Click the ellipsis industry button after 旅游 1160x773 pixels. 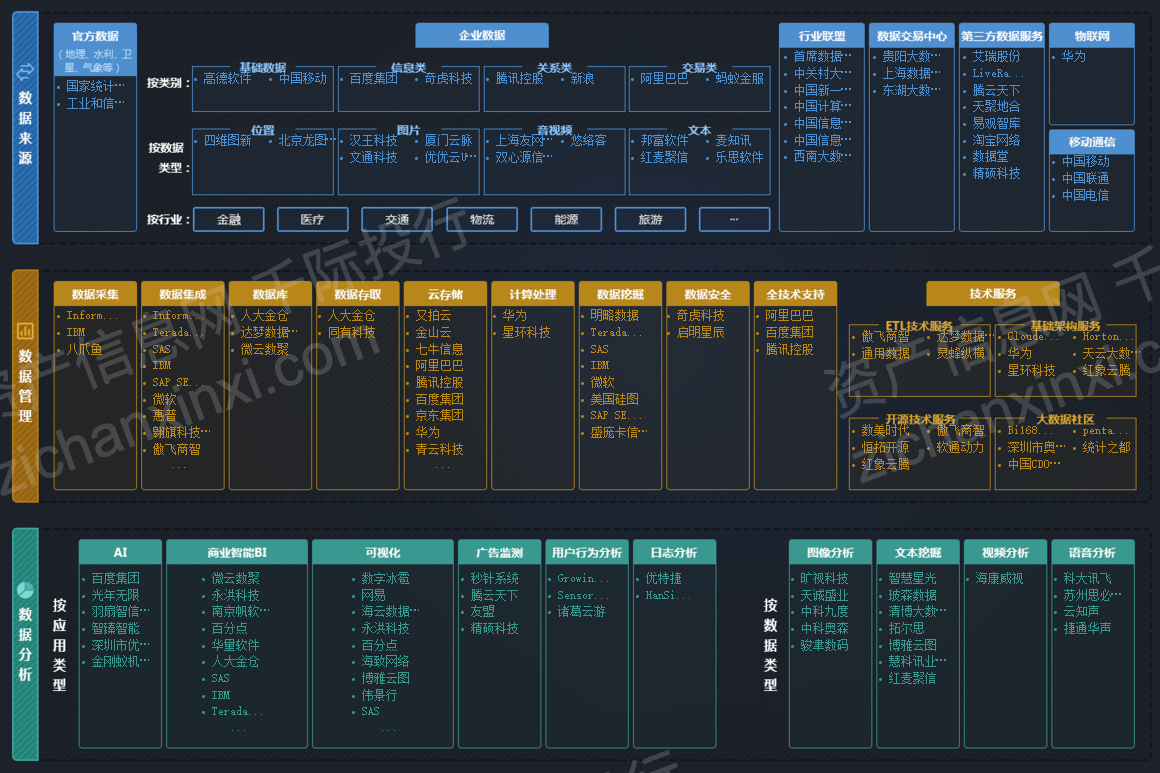coord(734,220)
